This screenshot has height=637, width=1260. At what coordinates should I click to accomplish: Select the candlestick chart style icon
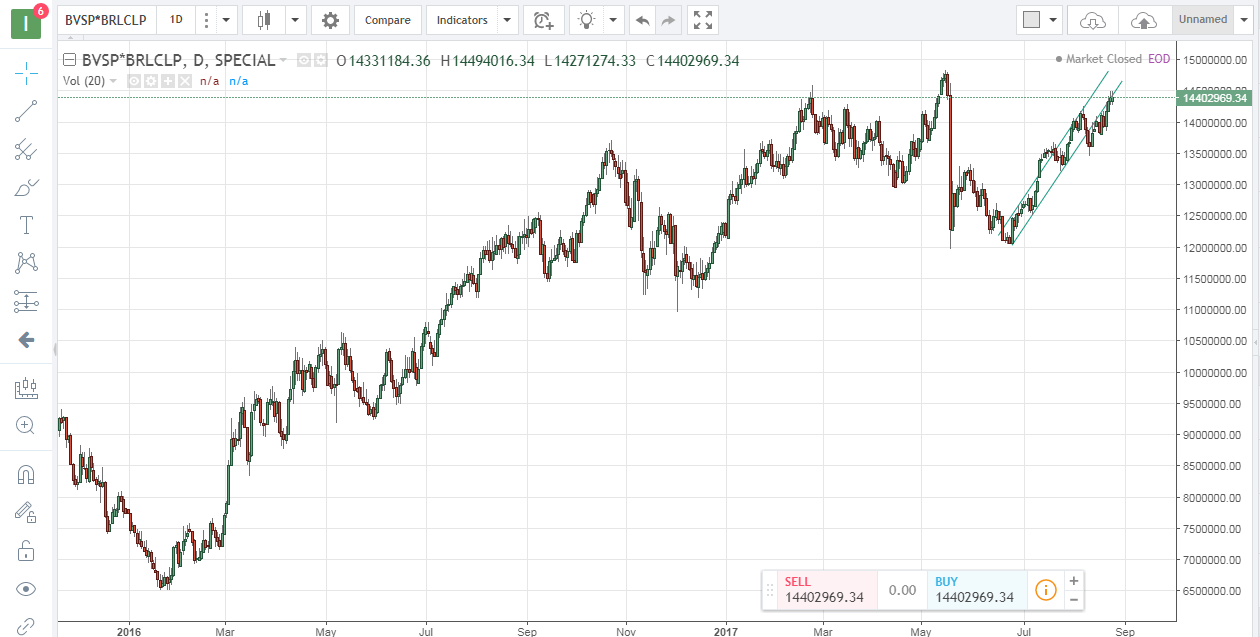(264, 20)
